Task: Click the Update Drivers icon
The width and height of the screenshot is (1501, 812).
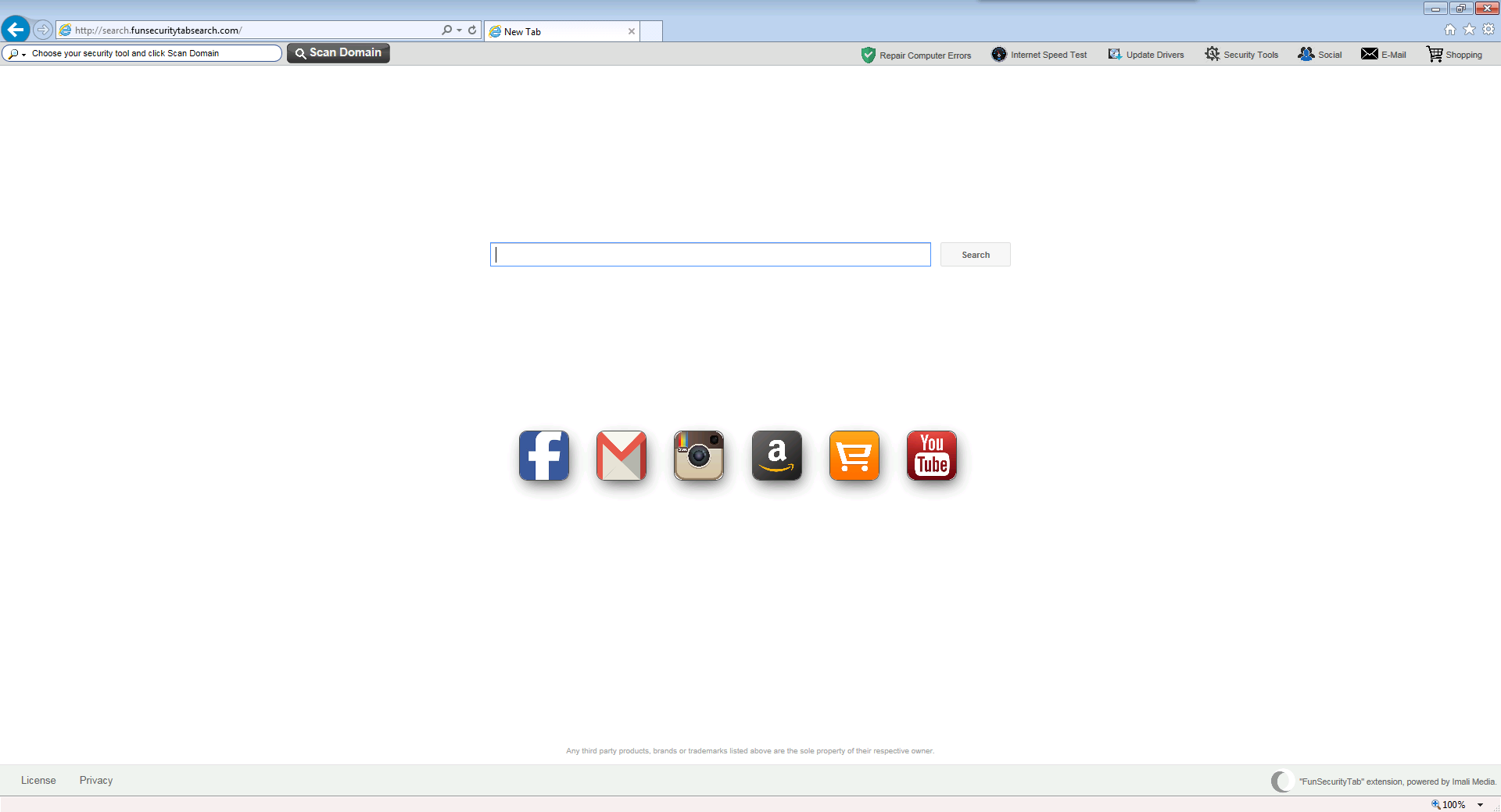Action: (x=1115, y=54)
